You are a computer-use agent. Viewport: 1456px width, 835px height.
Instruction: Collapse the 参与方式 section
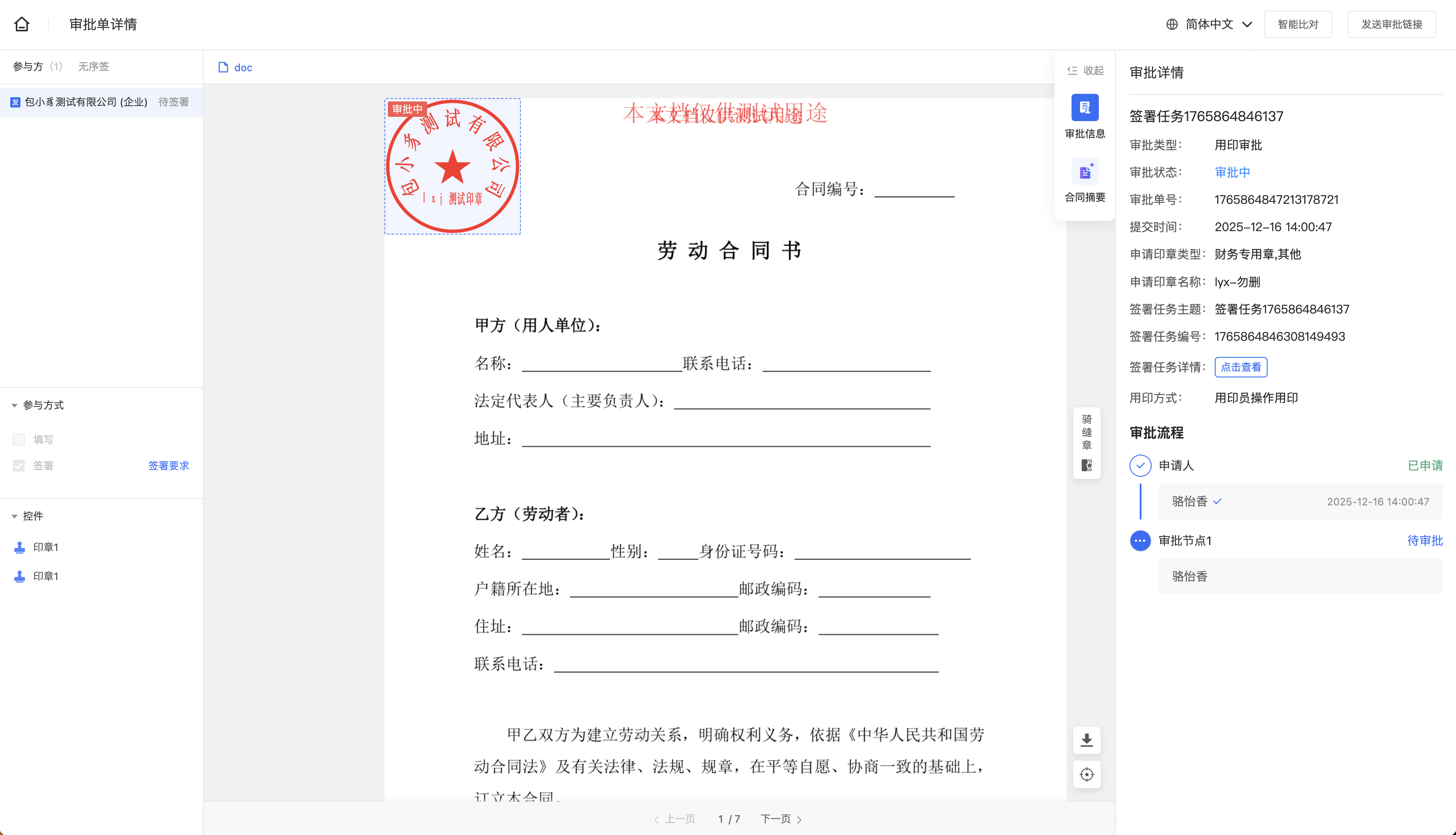click(x=14, y=406)
